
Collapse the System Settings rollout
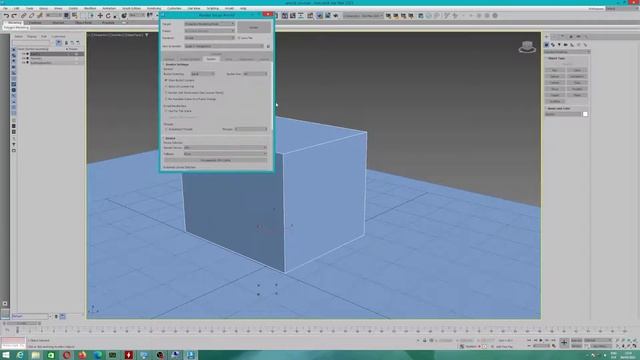pos(176,64)
